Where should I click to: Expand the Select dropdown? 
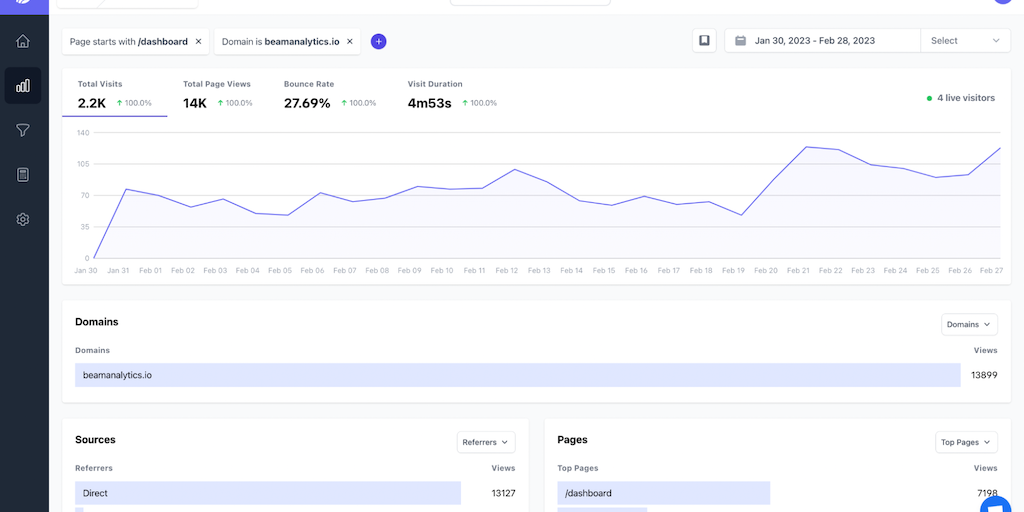(964, 41)
